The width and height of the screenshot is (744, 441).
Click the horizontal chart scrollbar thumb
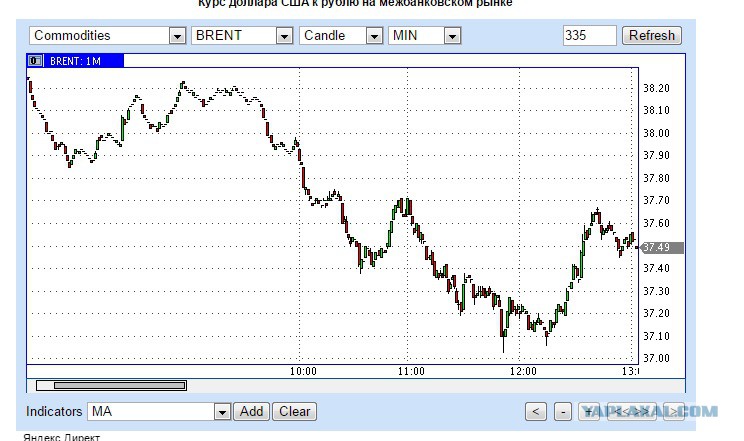pos(119,385)
